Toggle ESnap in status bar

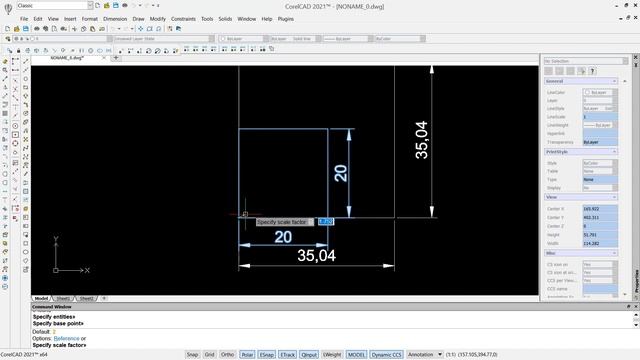(267, 355)
